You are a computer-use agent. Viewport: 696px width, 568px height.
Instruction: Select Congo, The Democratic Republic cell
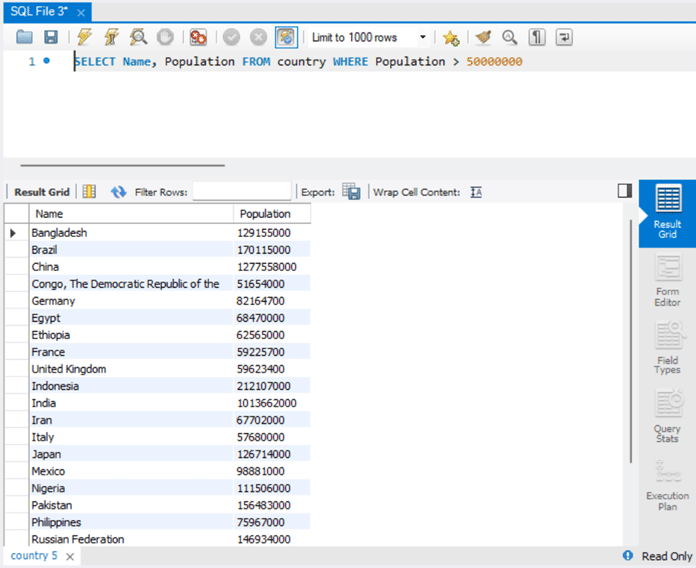tap(131, 284)
